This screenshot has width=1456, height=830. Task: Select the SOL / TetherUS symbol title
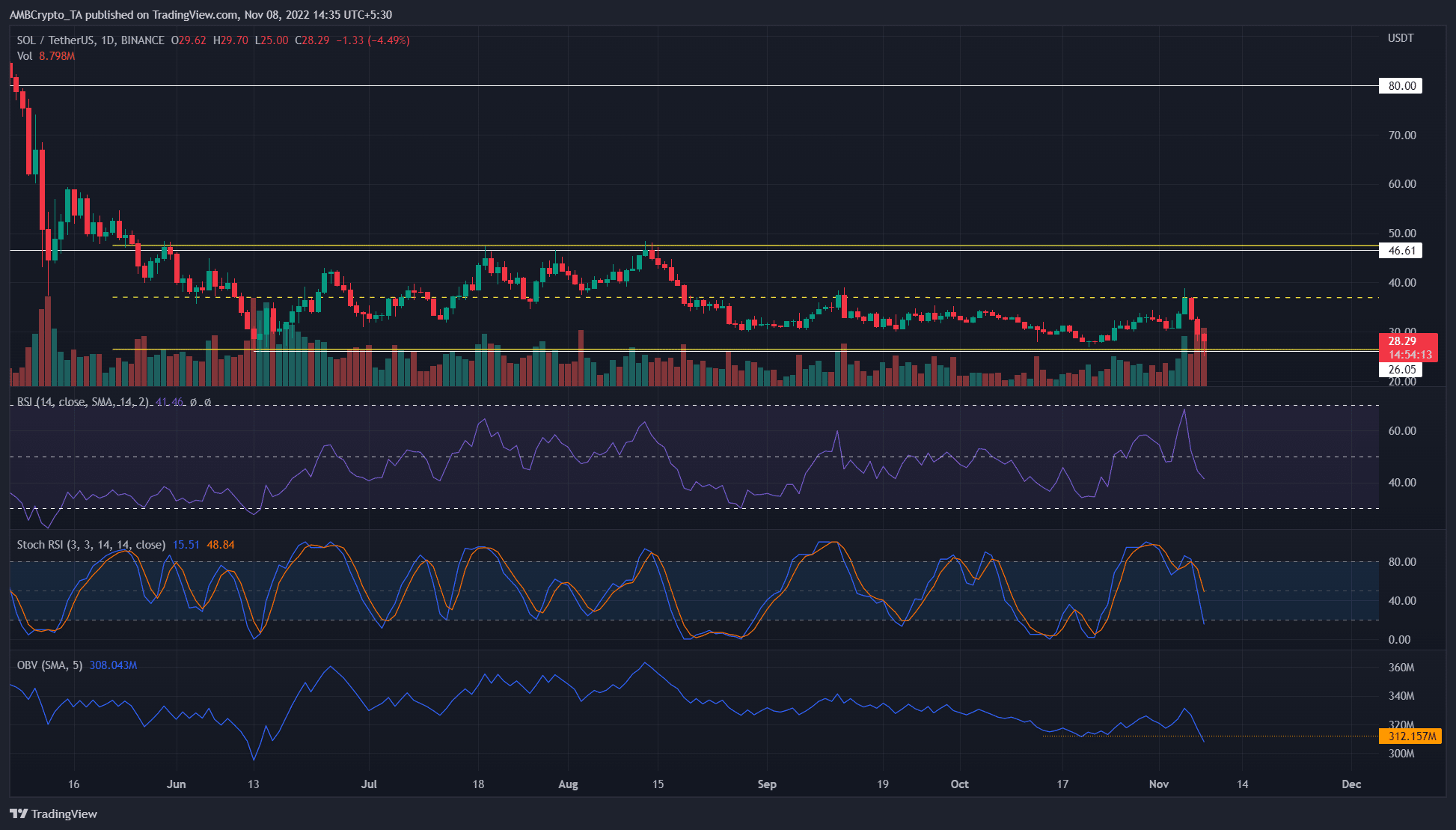[x=90, y=40]
